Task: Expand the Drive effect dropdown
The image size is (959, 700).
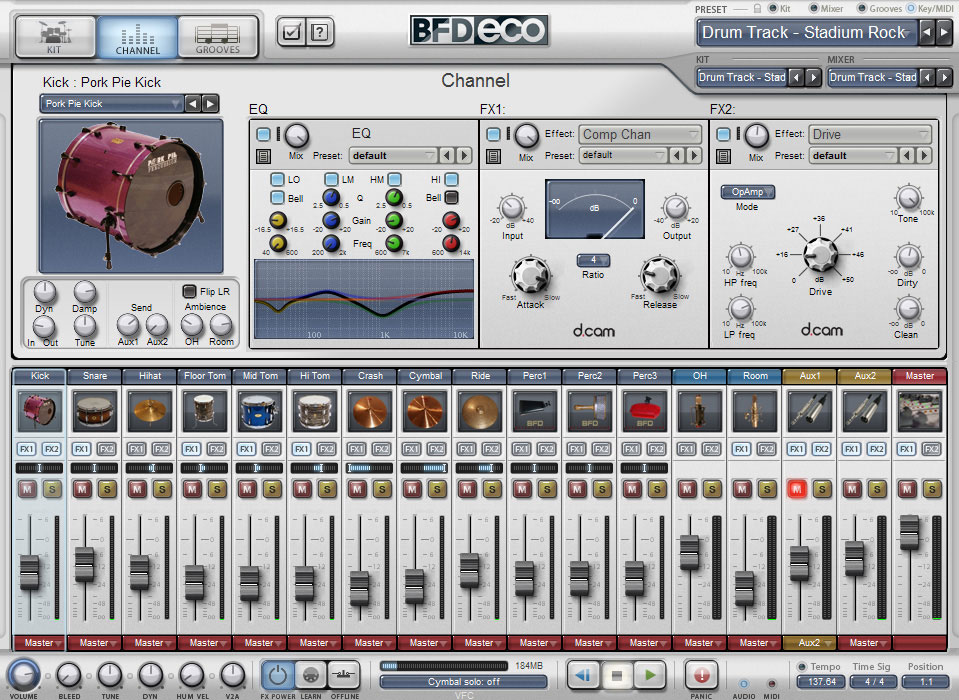Action: (x=870, y=134)
